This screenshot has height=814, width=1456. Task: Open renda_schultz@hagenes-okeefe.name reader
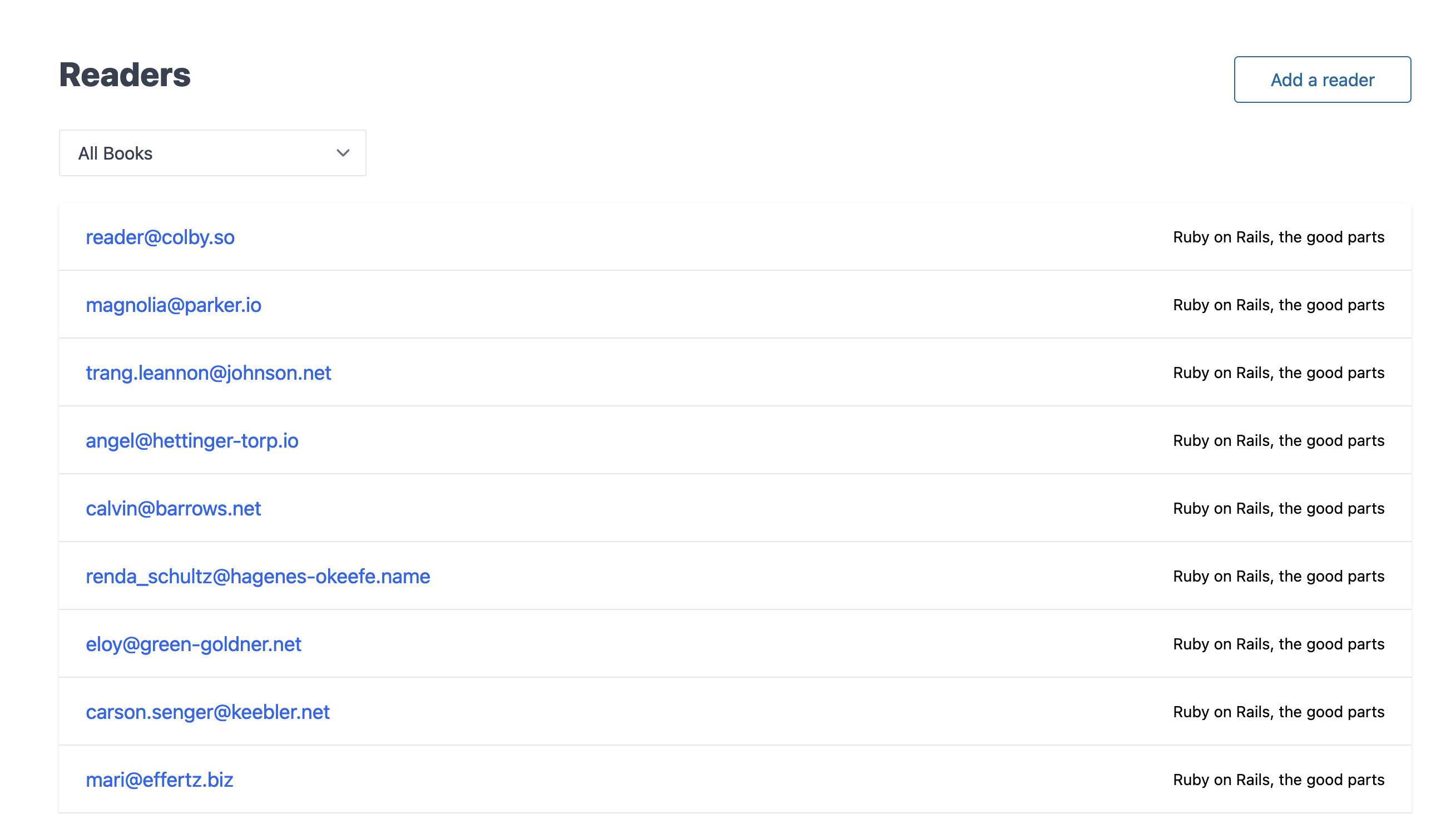(257, 576)
